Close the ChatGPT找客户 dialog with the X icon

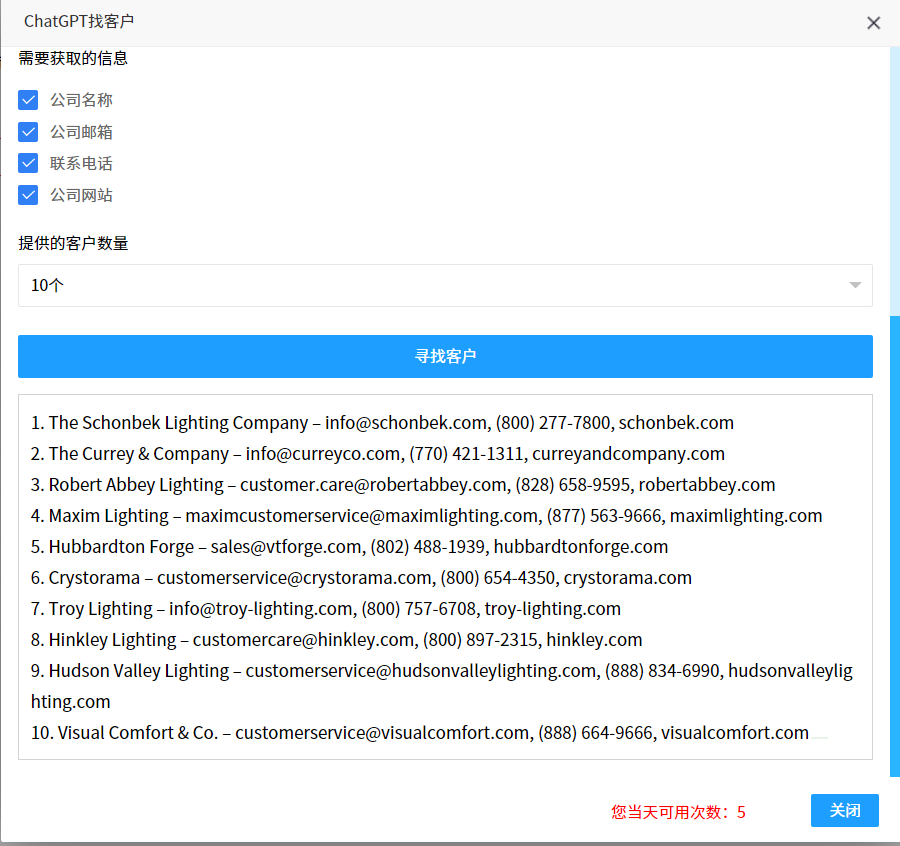(x=873, y=23)
